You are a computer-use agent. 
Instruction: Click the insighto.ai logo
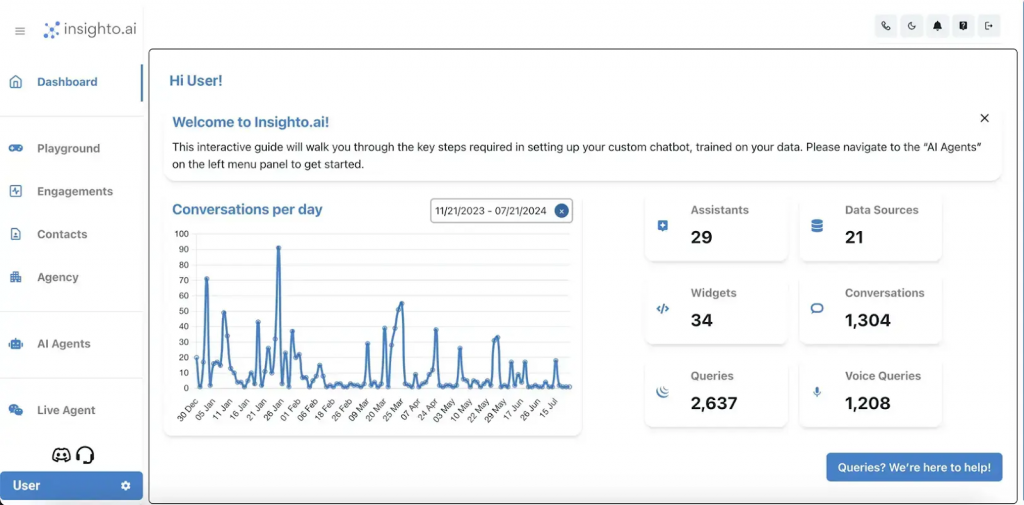click(90, 29)
